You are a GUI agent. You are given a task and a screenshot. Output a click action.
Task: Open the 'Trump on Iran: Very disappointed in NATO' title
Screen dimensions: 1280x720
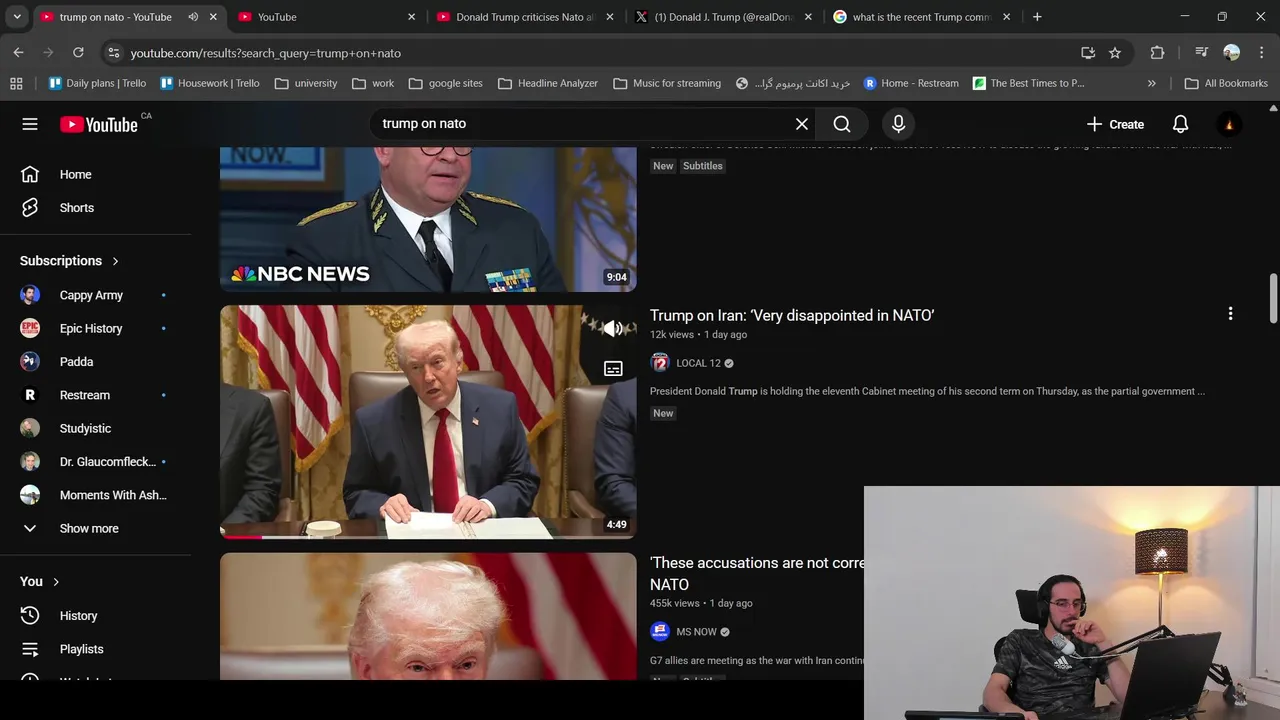point(792,315)
